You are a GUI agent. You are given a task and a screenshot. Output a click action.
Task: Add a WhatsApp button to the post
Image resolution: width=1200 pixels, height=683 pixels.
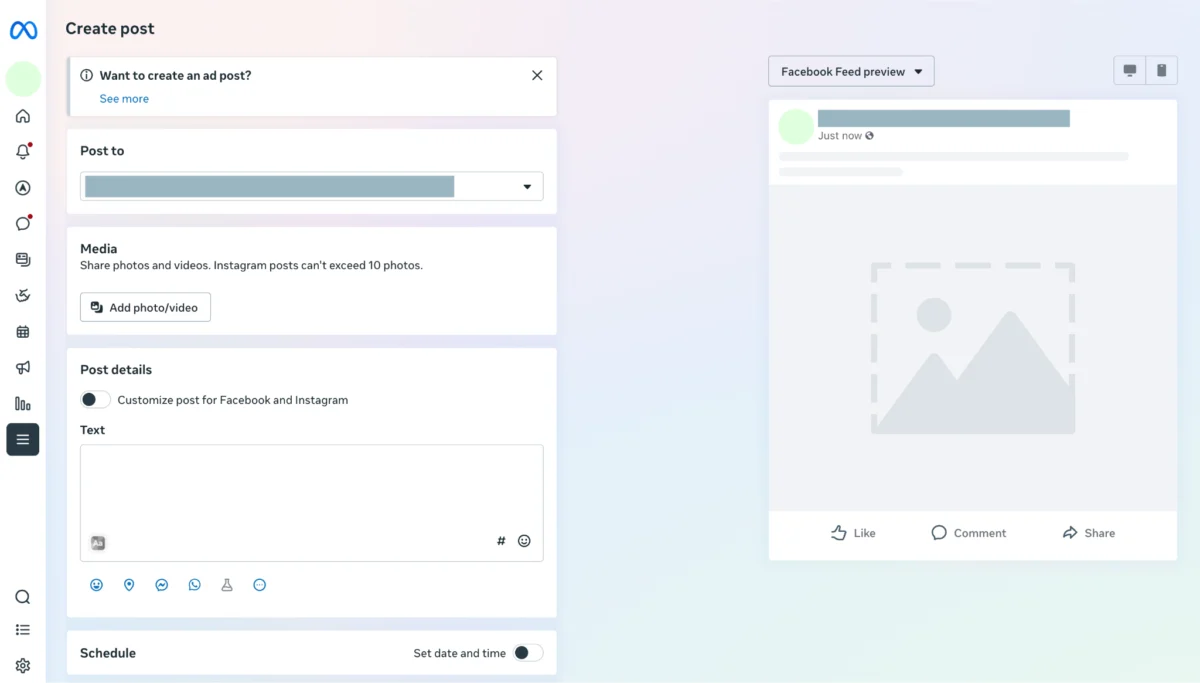point(194,585)
